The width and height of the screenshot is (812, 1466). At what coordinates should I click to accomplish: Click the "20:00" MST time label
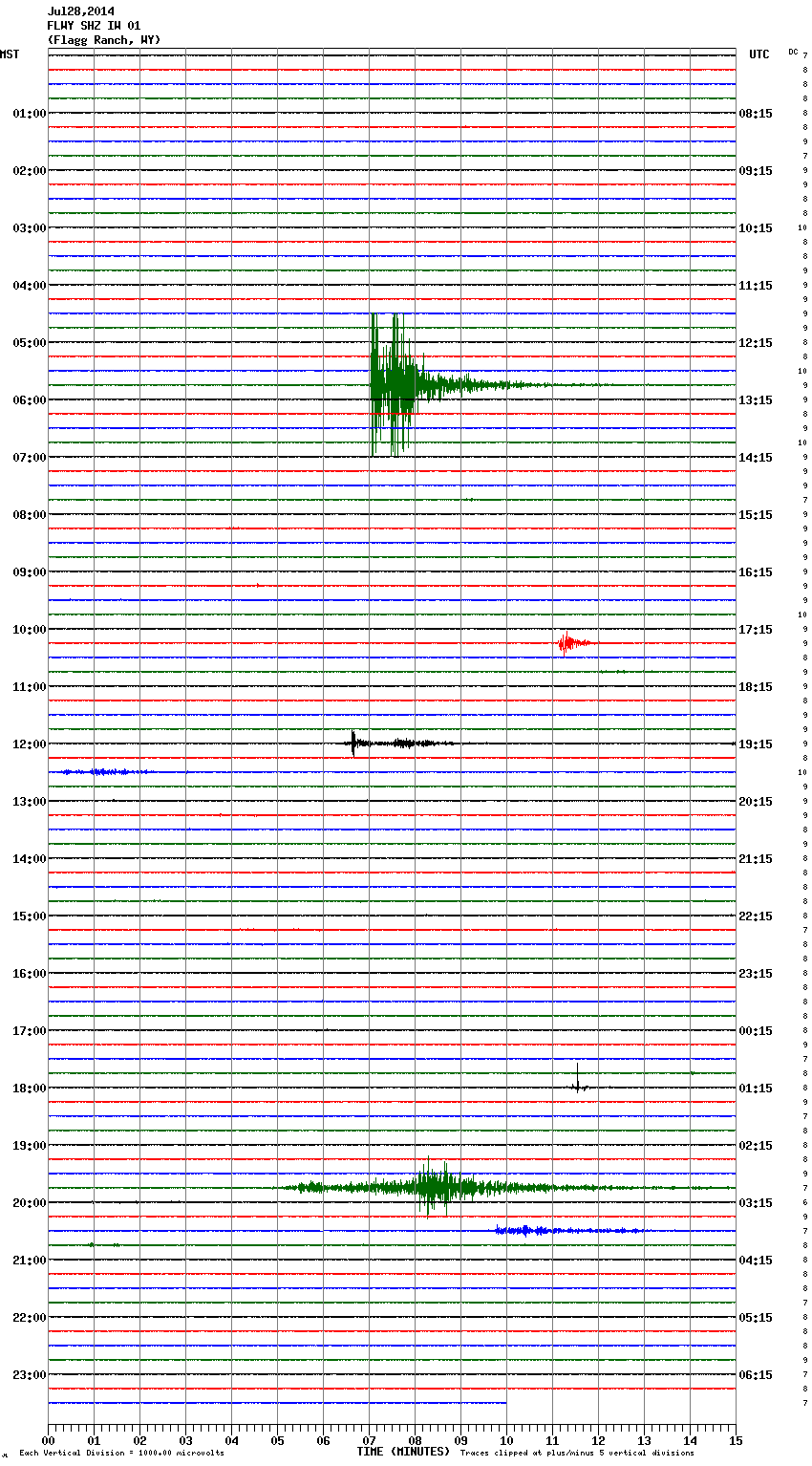tap(30, 1203)
